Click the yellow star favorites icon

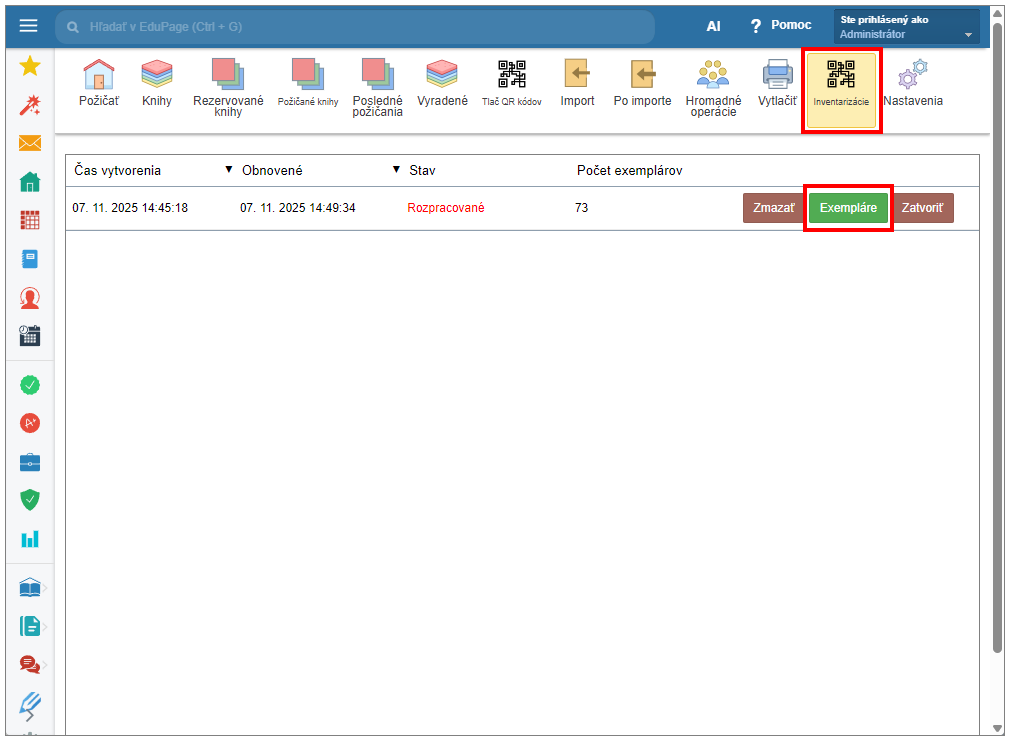[30, 66]
